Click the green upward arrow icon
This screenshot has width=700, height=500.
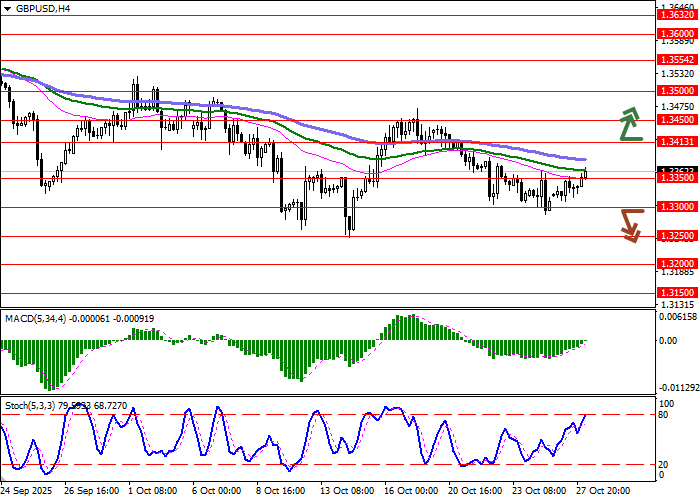(x=628, y=123)
